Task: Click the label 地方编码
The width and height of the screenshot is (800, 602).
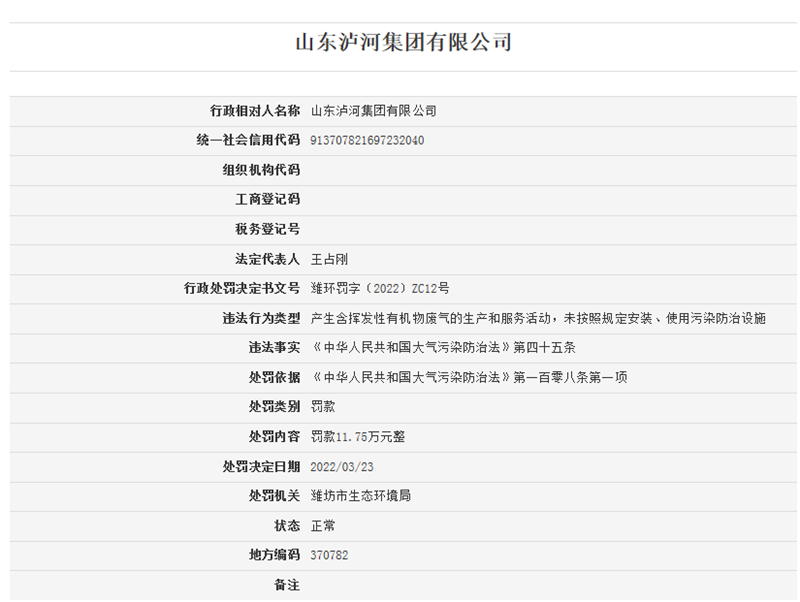Action: pyautogui.click(x=274, y=555)
